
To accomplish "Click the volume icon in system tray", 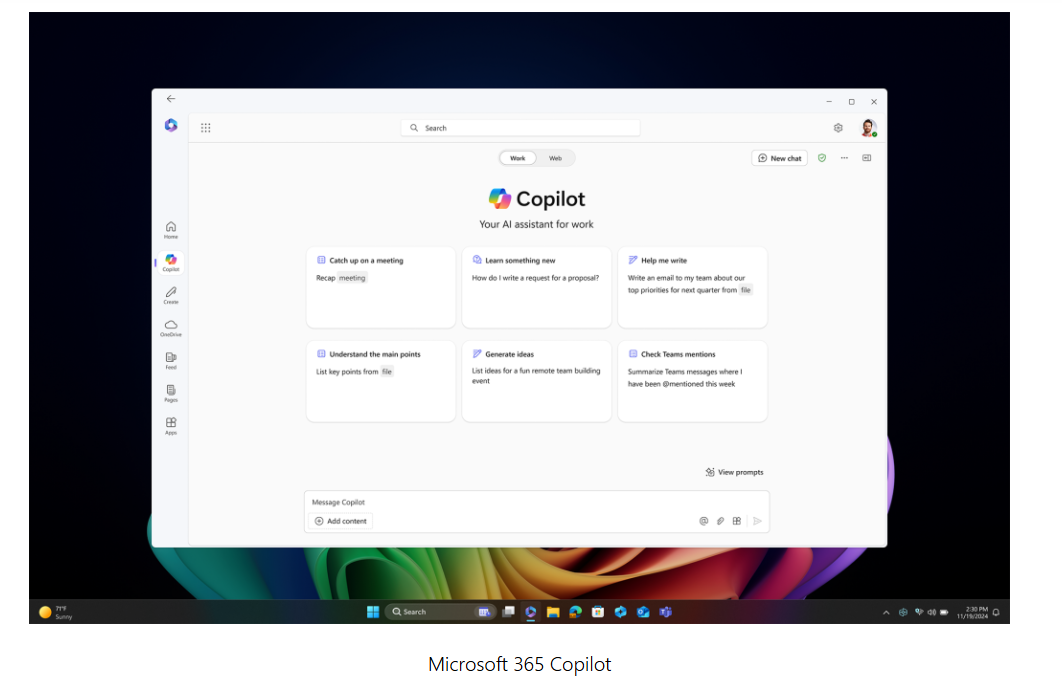I will (931, 612).
